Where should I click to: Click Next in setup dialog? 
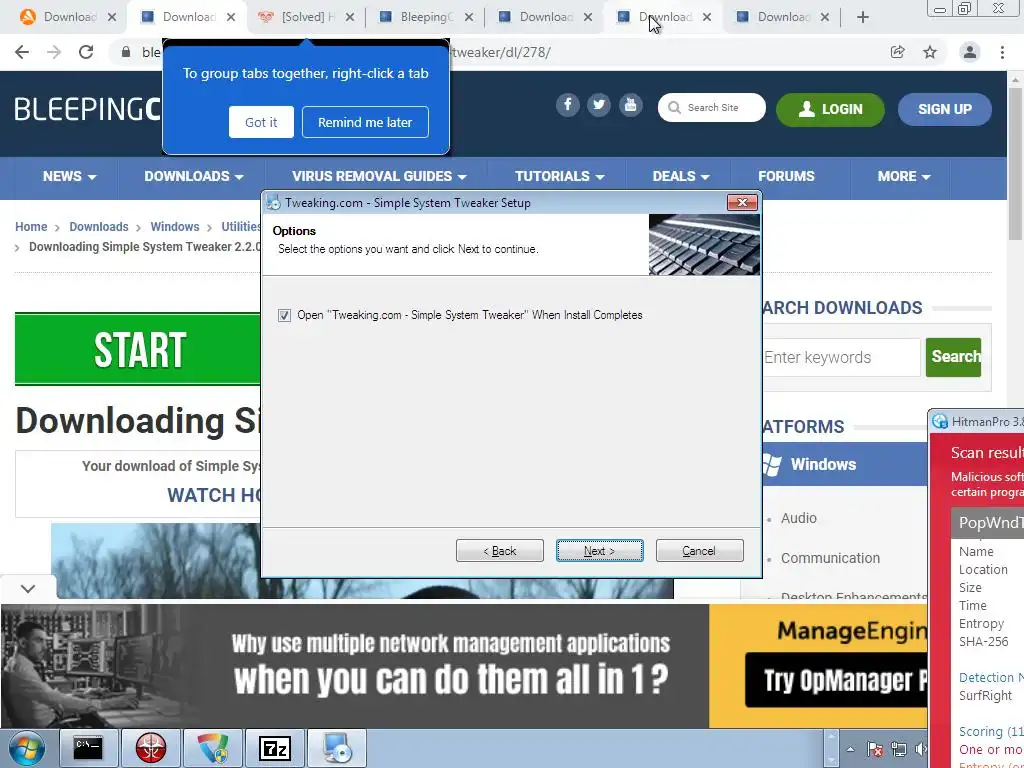click(600, 551)
